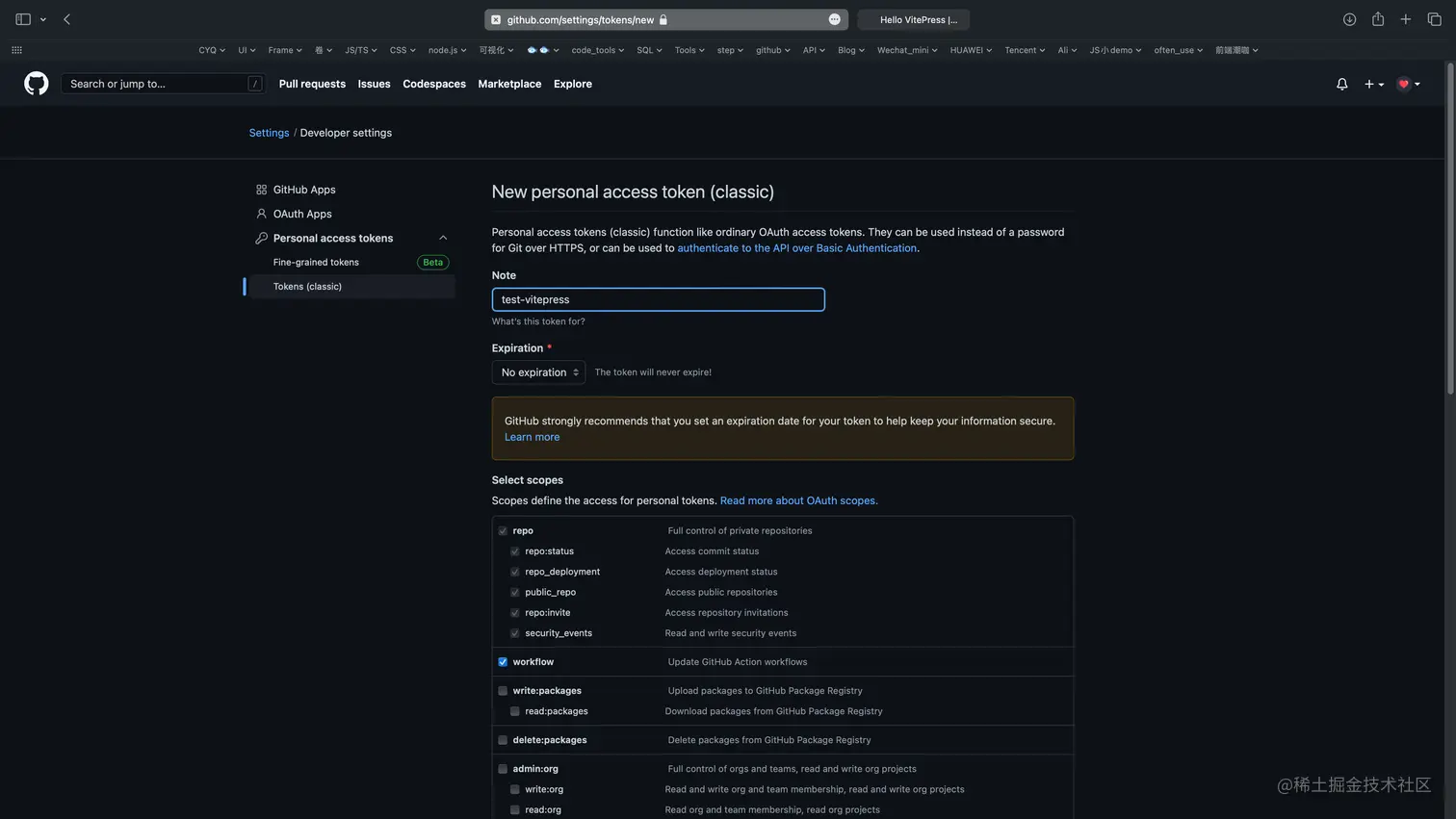Open the Settings breadcrumb link
Screen dimensions: 1456x819
coord(269,133)
